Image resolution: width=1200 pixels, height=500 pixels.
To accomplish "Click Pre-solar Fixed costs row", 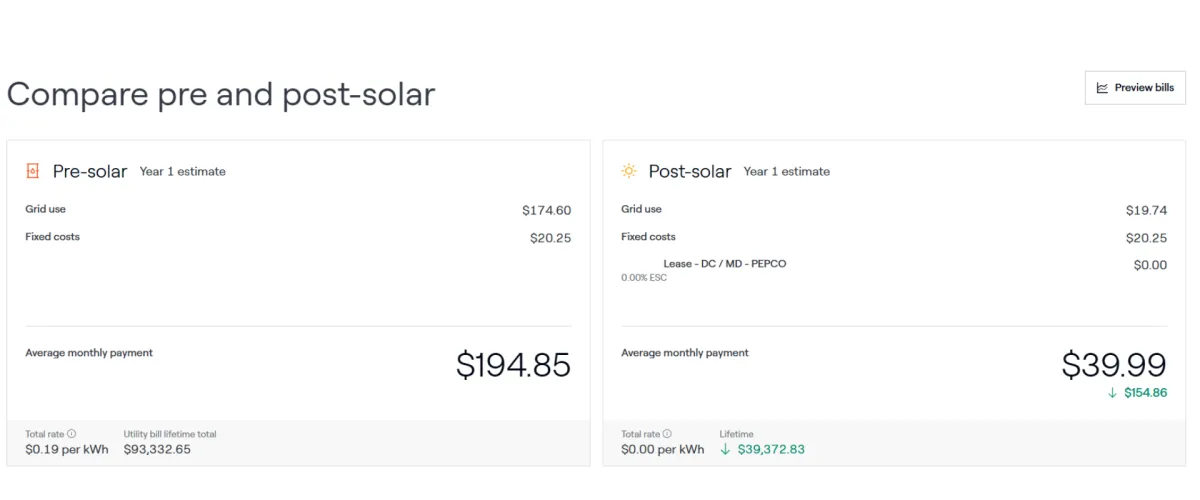I will click(298, 237).
